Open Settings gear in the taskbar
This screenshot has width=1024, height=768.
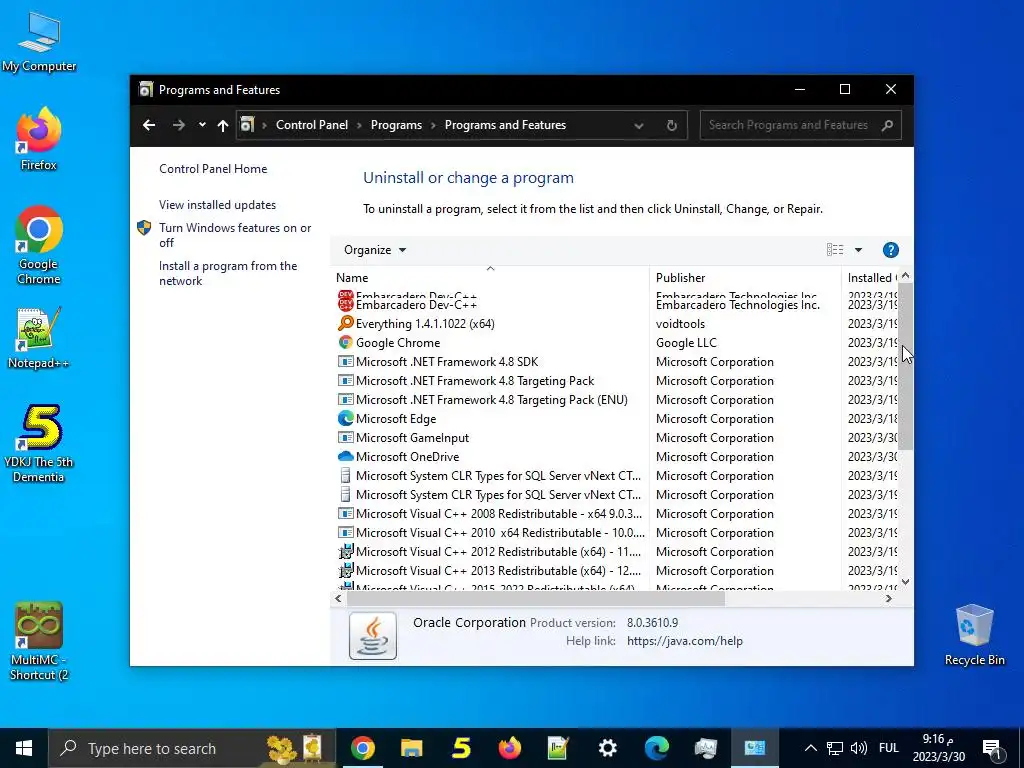click(x=607, y=748)
